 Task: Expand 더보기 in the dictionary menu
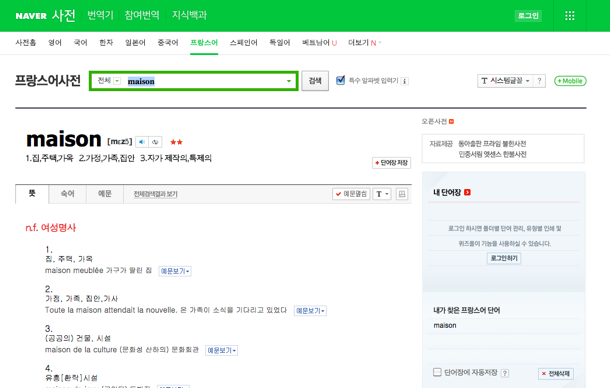(364, 42)
